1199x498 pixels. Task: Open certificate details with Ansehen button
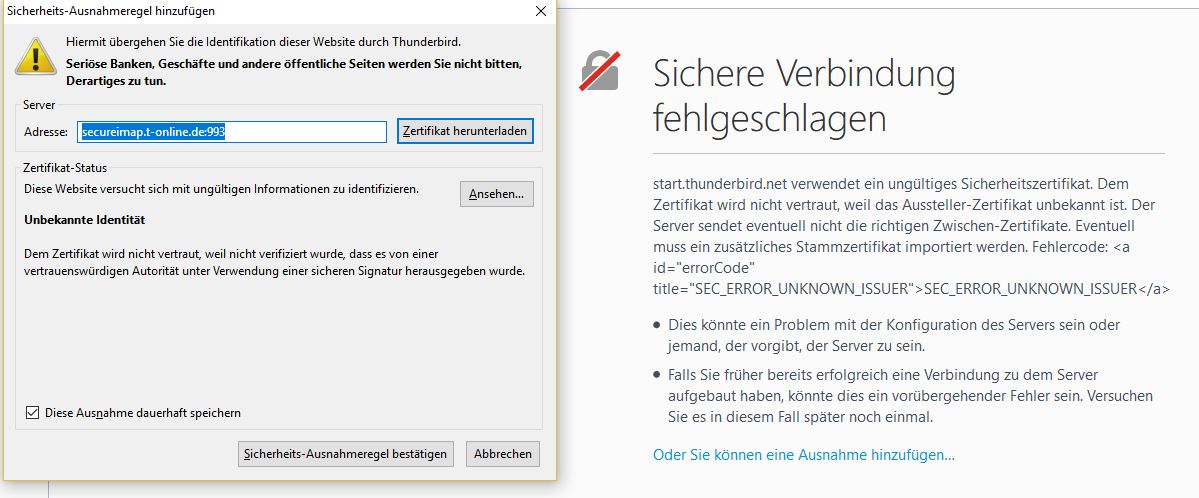tap(496, 194)
